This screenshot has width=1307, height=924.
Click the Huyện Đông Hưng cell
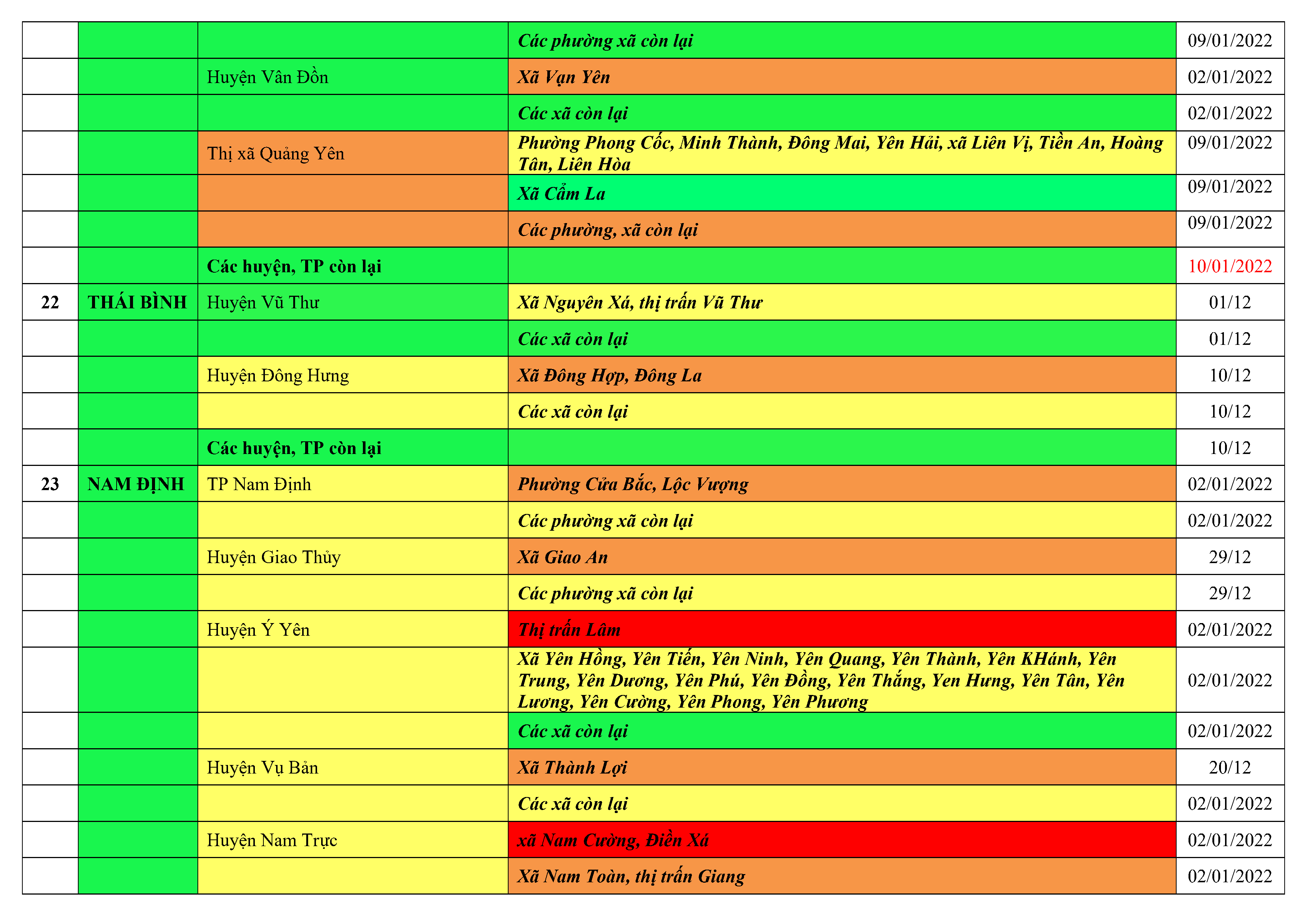pyautogui.click(x=278, y=375)
